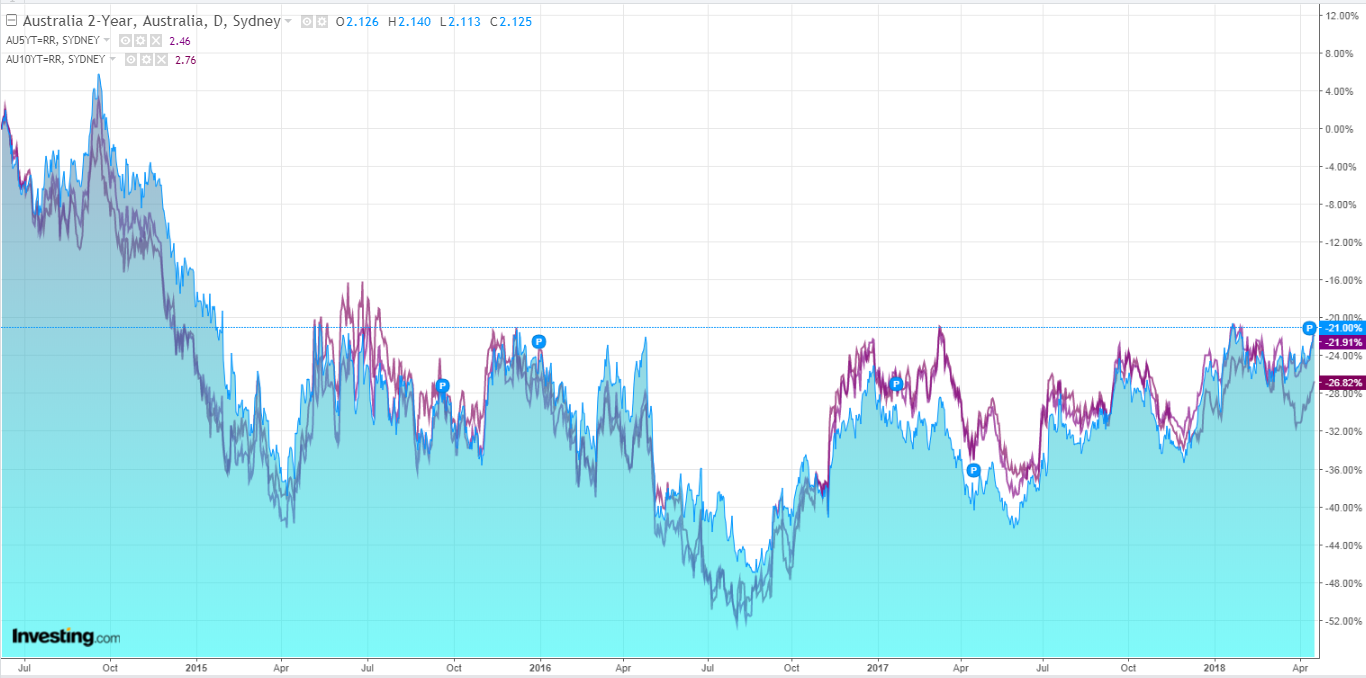This screenshot has height=678, width=1366.
Task: Click the P marker near Apr 2017
Action: pos(972,469)
